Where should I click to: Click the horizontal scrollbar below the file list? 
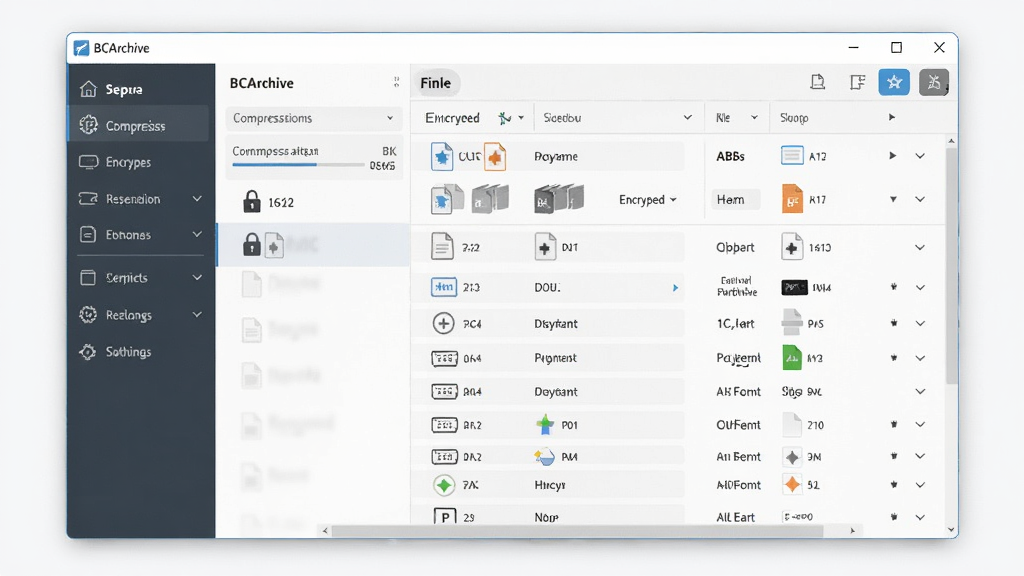(x=577, y=531)
